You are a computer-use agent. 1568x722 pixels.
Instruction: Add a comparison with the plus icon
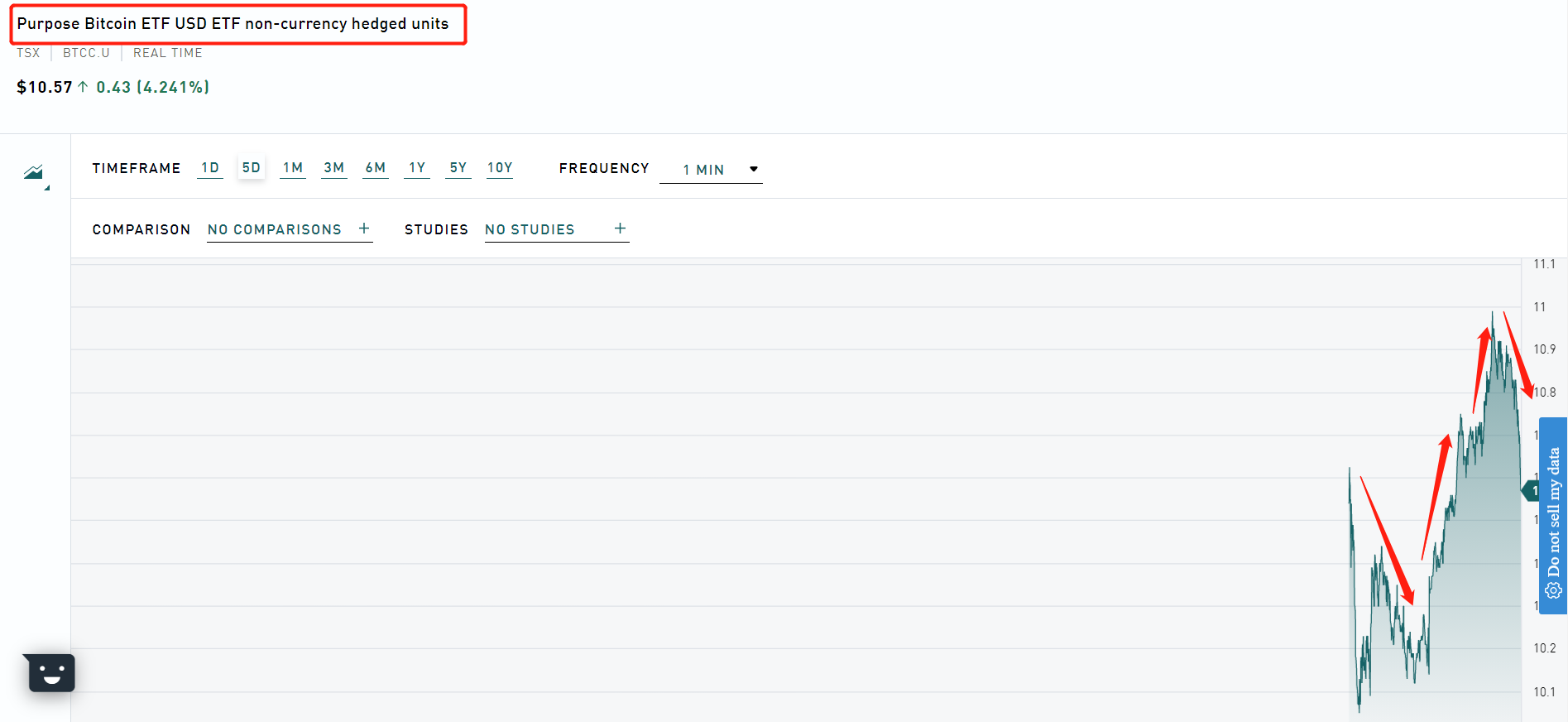364,229
